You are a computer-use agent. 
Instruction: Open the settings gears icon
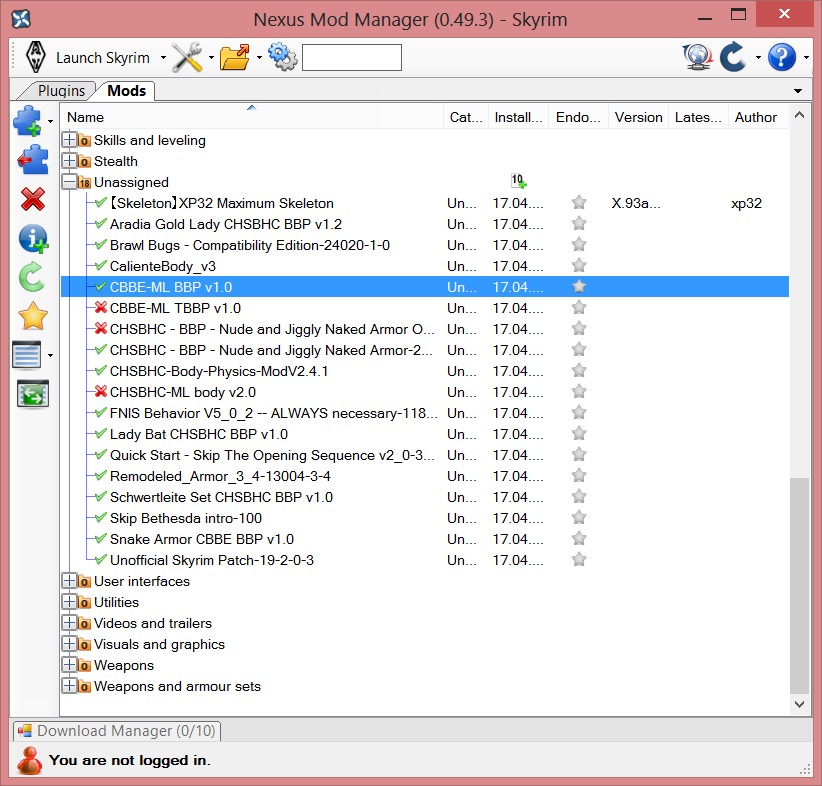[x=282, y=57]
